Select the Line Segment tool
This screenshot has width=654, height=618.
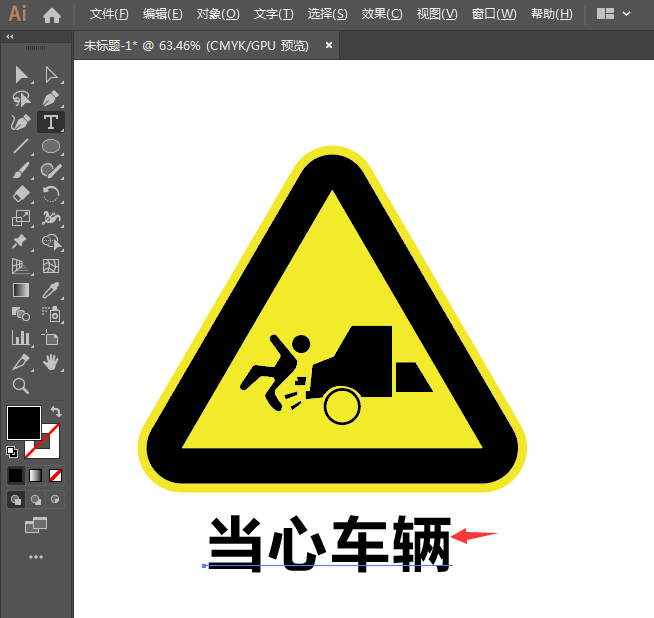(21, 146)
